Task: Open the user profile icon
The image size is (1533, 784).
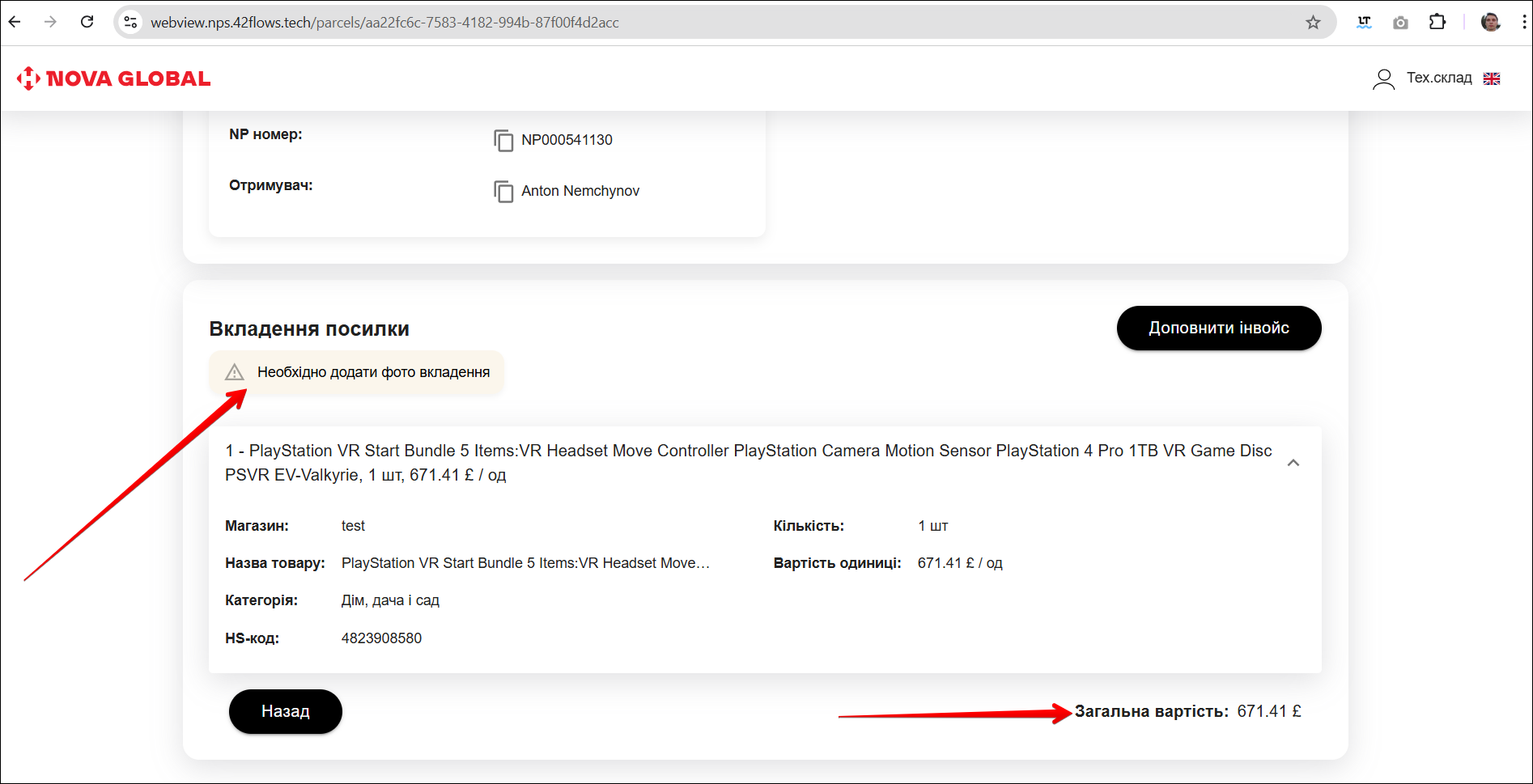Action: tap(1383, 78)
